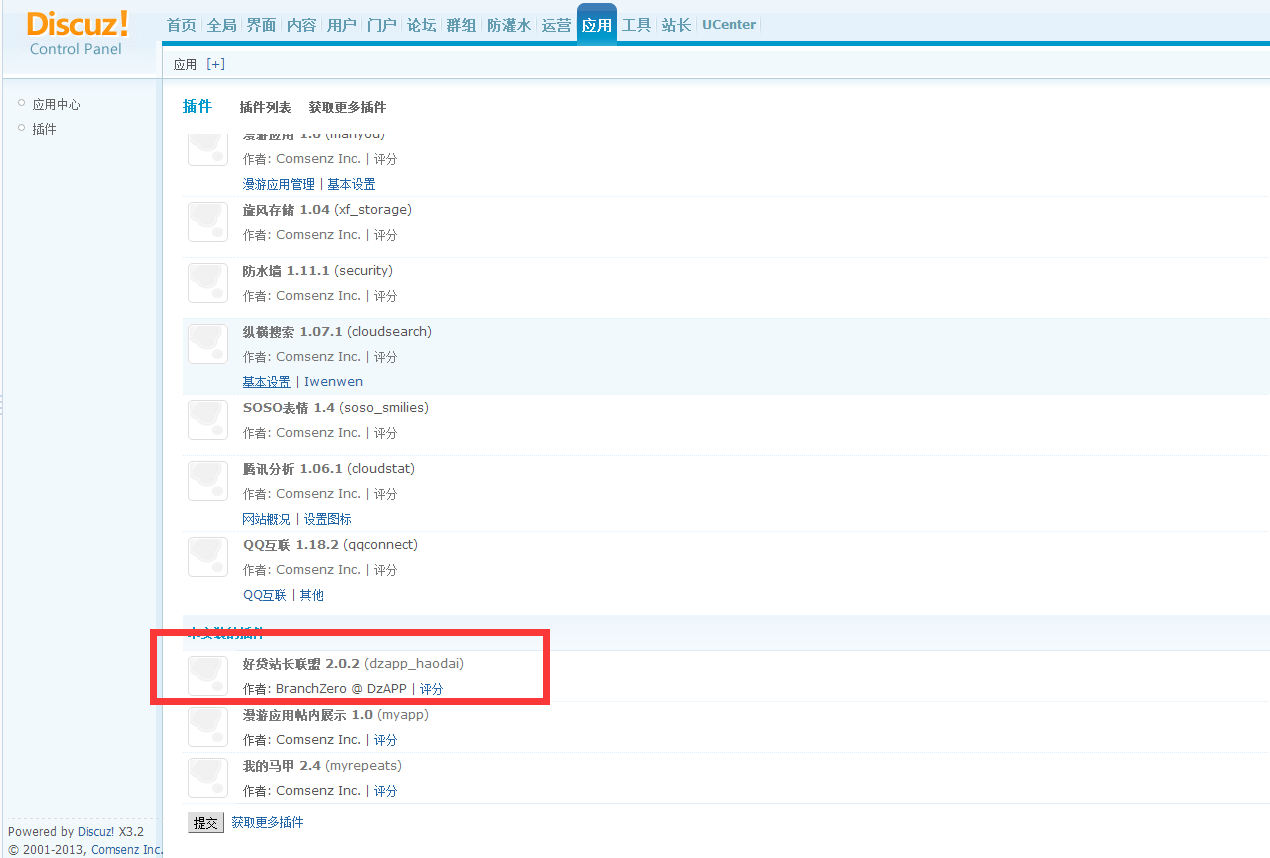The width and height of the screenshot is (1270, 858).
Task: Click the 我的马甲 plugin icon
Action: click(x=208, y=778)
